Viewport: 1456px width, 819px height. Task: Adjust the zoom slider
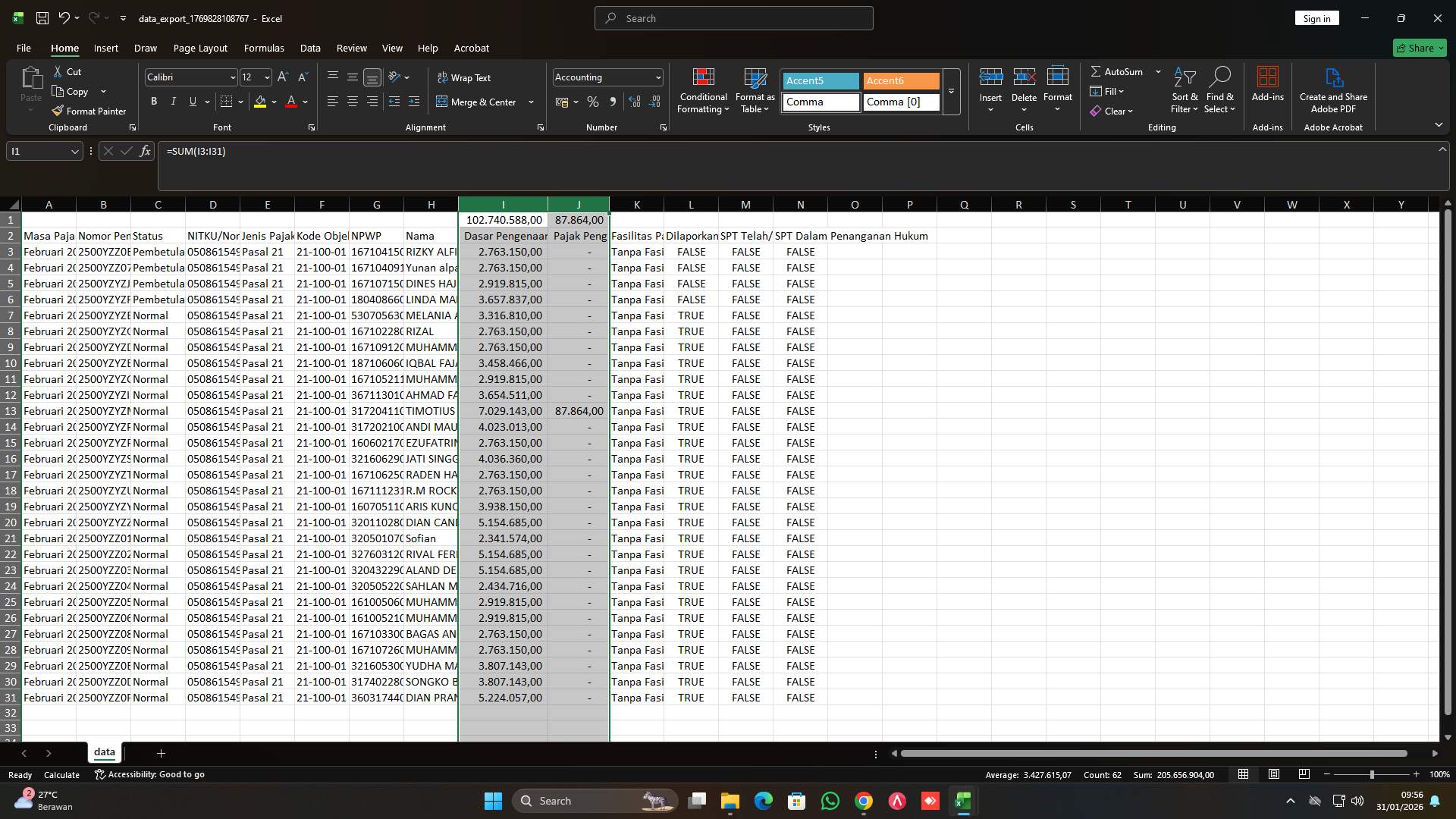(x=1373, y=774)
